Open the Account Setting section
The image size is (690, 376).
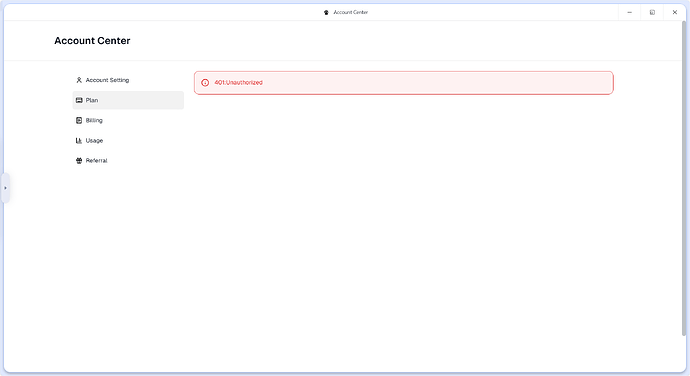pos(128,80)
